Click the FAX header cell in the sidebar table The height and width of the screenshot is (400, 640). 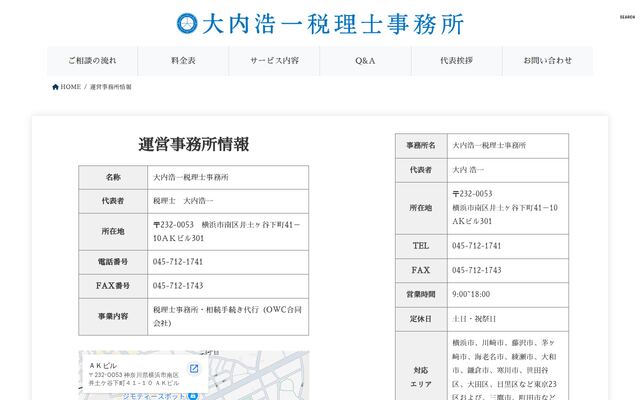point(421,270)
